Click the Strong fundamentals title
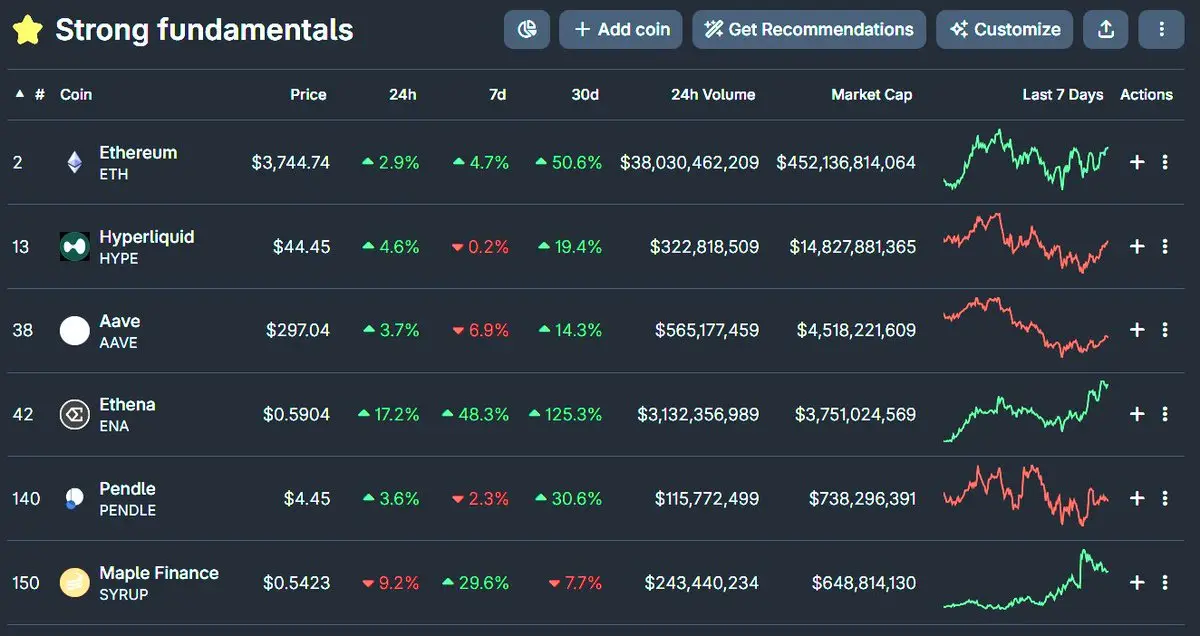The image size is (1200, 636). click(204, 30)
